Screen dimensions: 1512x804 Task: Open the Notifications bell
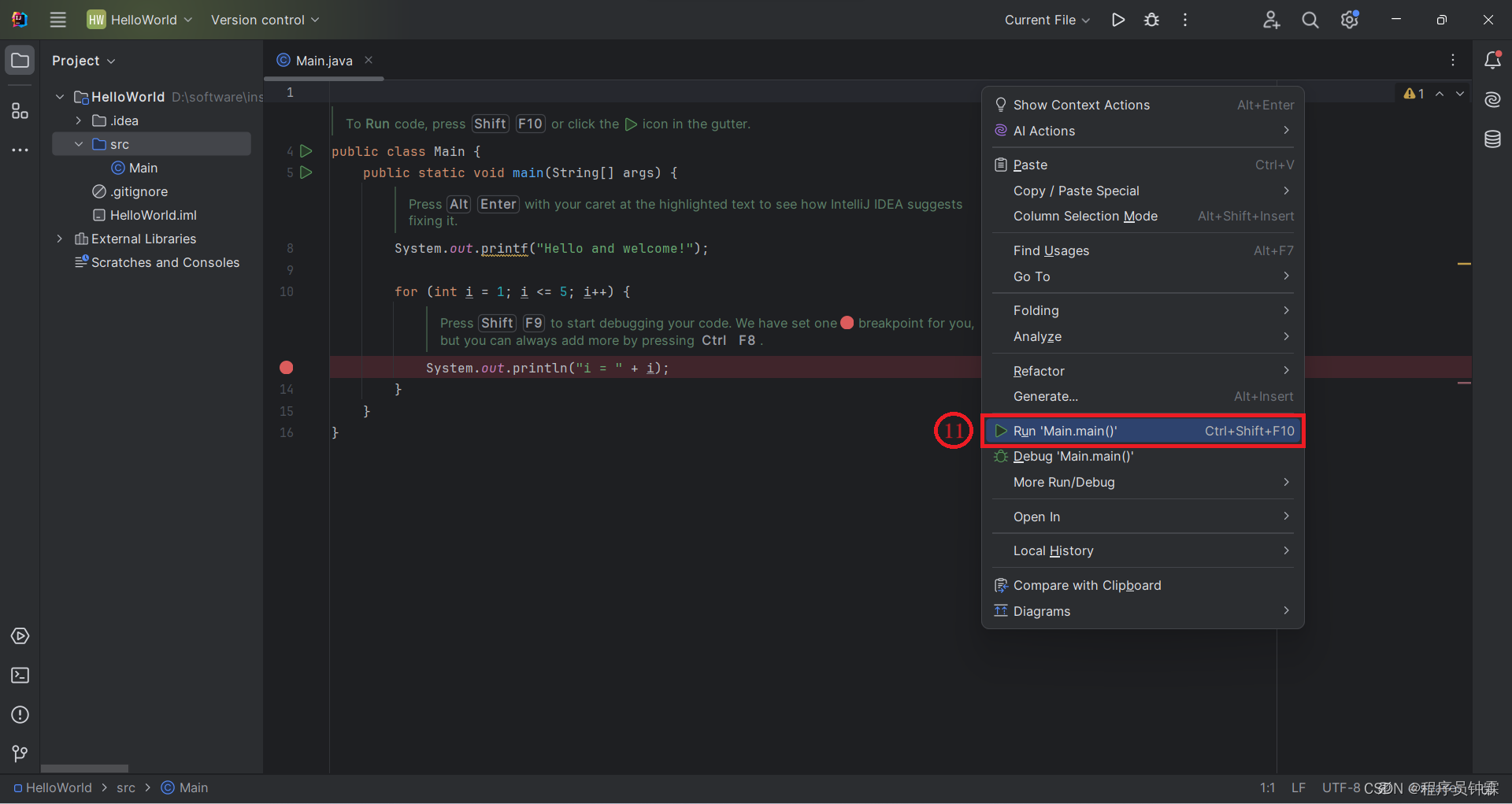tap(1492, 60)
